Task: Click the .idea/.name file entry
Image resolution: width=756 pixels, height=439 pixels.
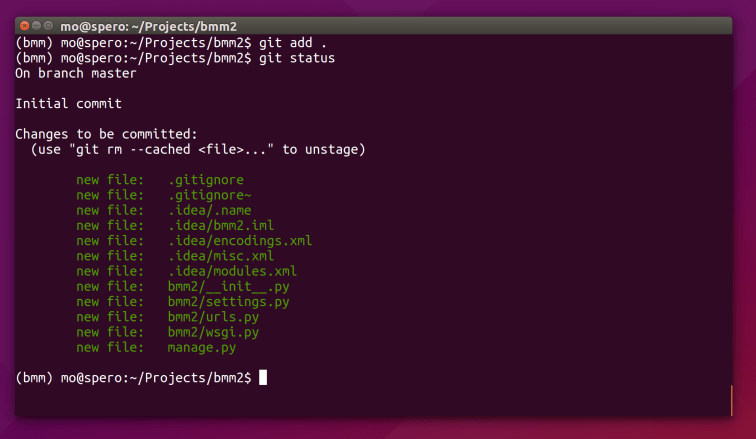Action: 209,210
